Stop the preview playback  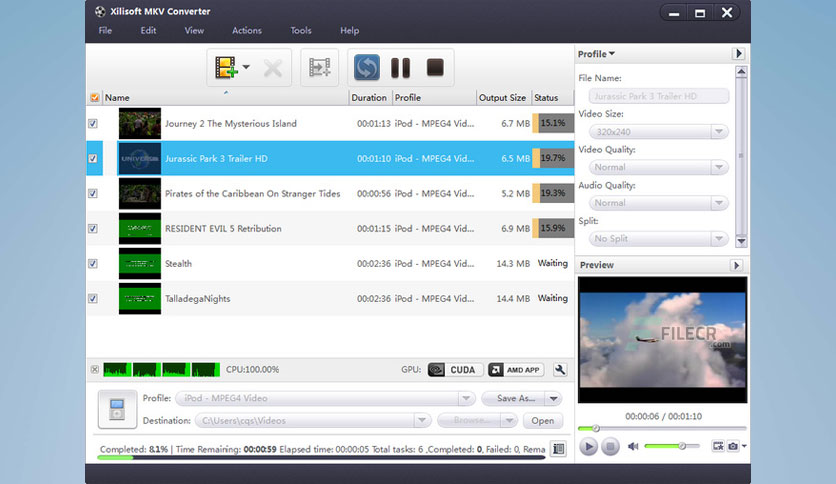(610, 446)
